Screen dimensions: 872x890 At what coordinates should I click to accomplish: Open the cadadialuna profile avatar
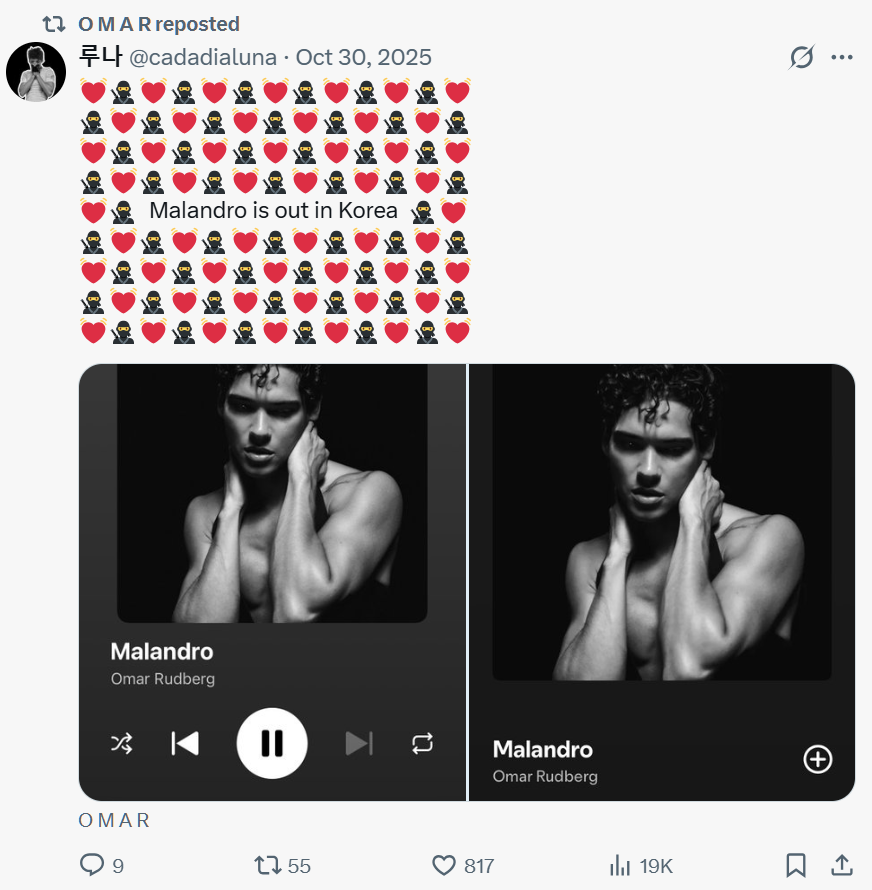point(36,72)
